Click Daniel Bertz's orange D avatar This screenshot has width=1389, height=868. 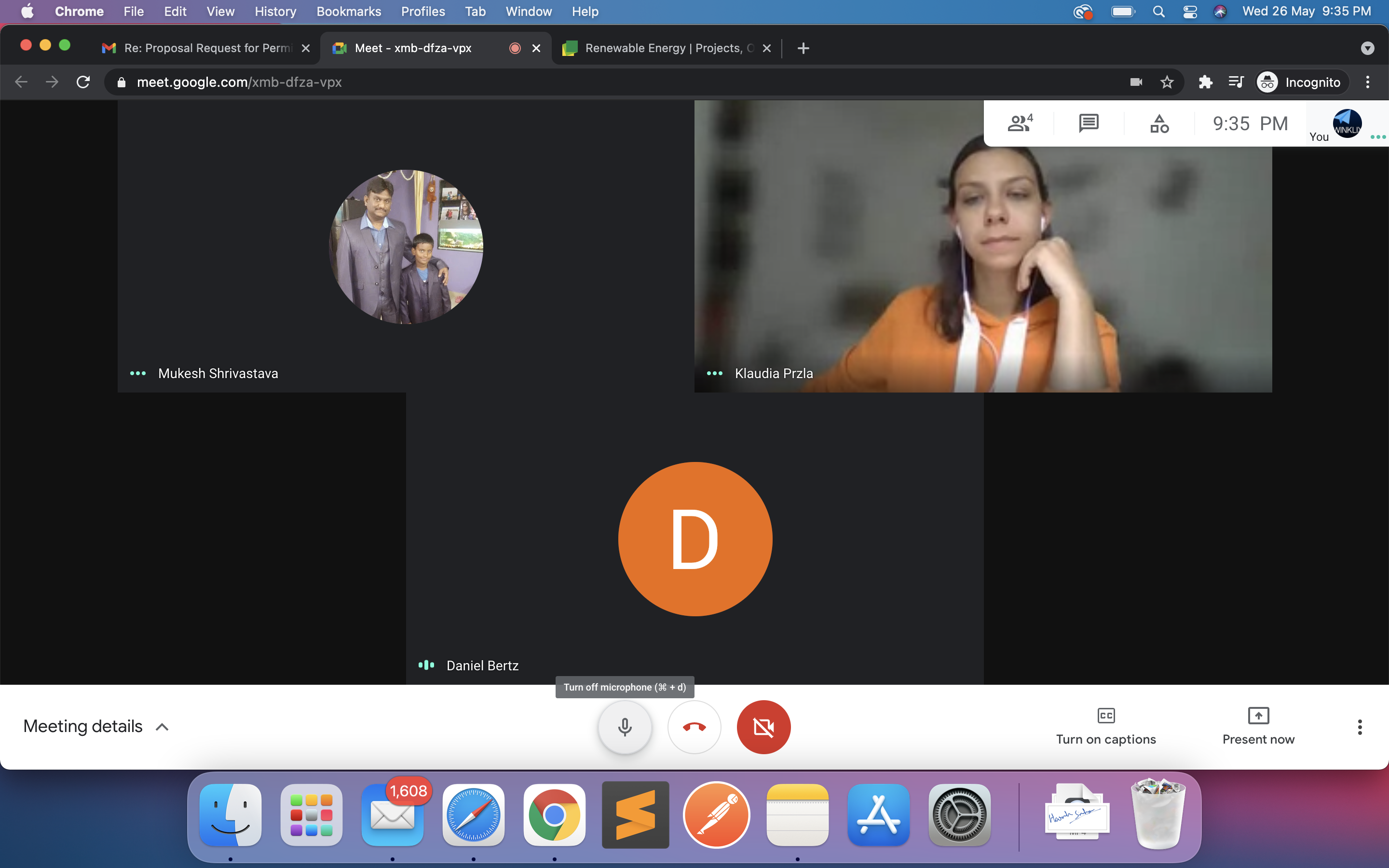pyautogui.click(x=695, y=539)
